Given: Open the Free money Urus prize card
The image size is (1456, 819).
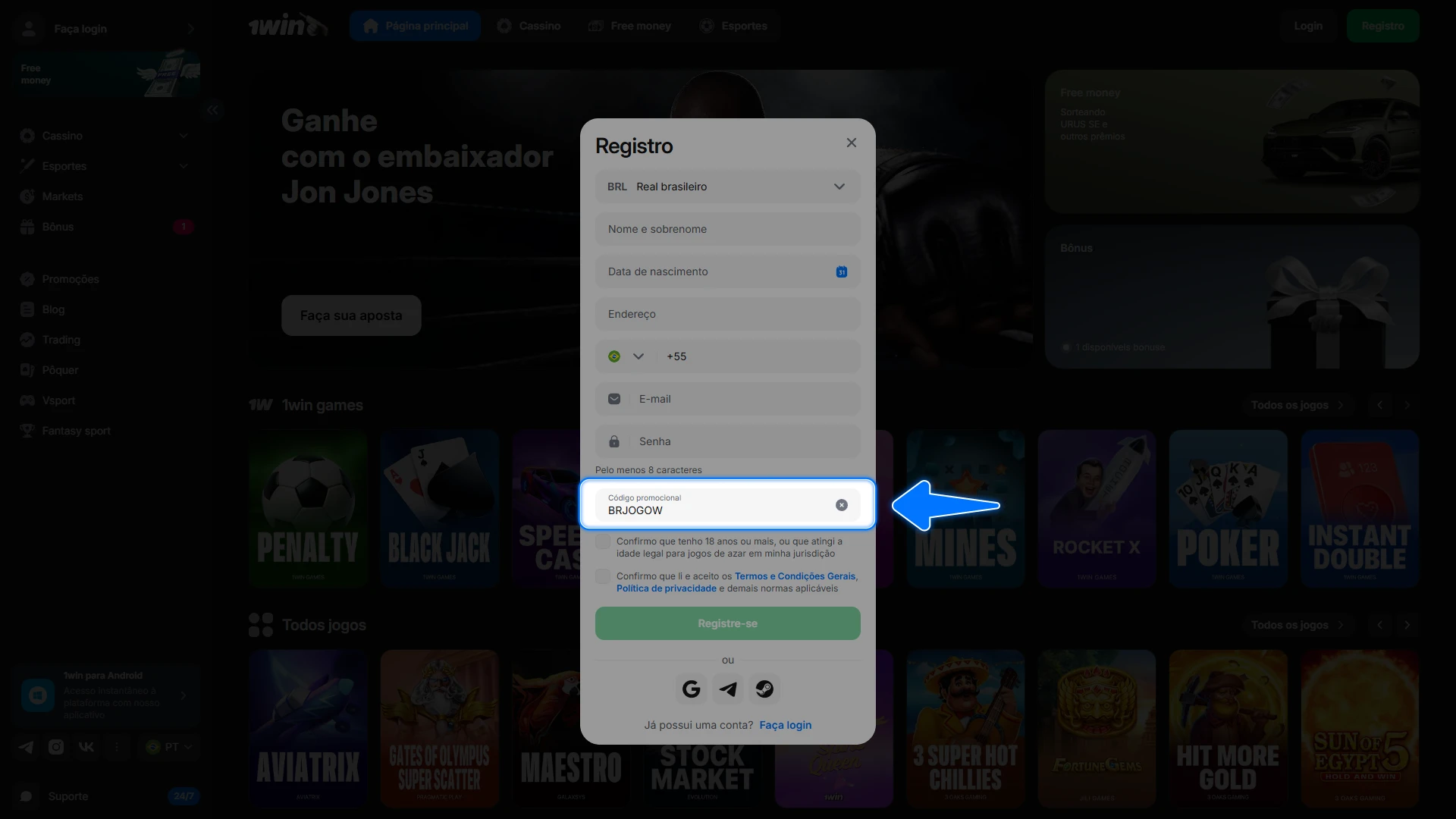Looking at the screenshot, I should coord(1232,142).
